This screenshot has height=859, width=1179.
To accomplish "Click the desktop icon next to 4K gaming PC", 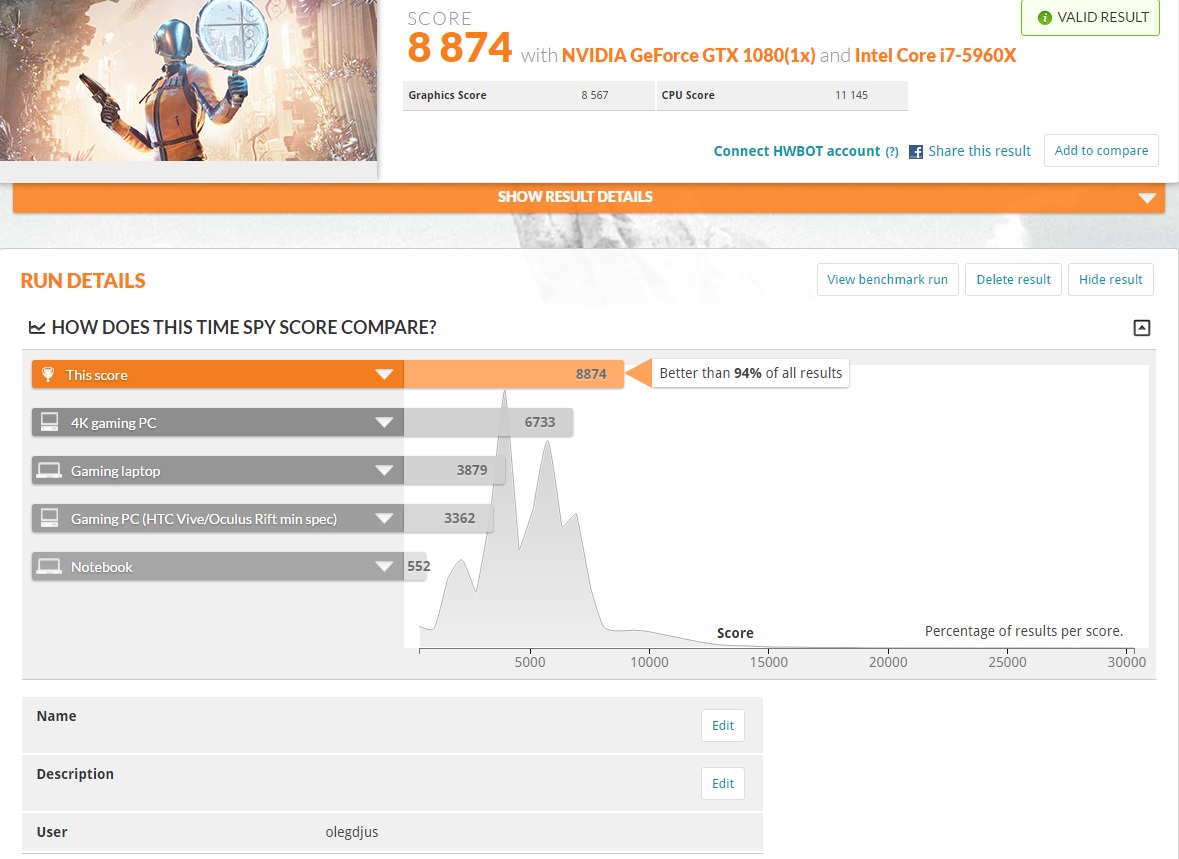I will click(50, 422).
